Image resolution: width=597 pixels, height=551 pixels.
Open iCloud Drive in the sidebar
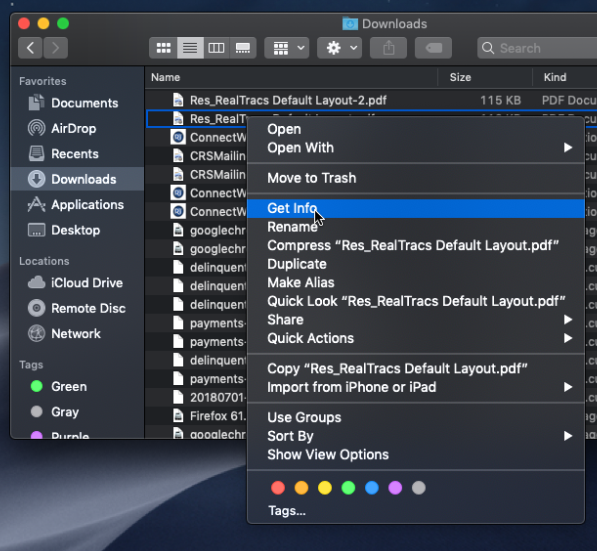click(x=77, y=283)
